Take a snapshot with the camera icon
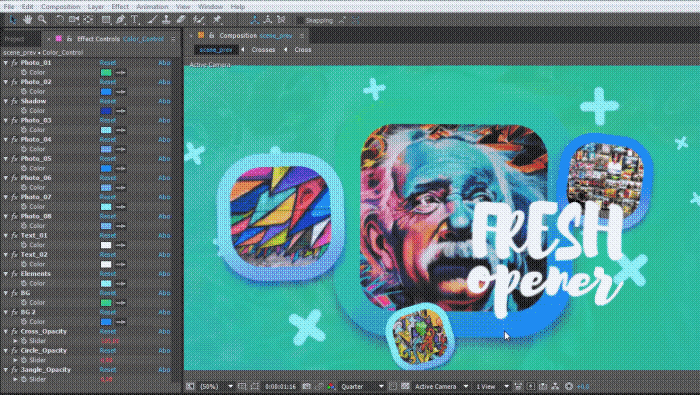This screenshot has height=395, width=700. (307, 387)
